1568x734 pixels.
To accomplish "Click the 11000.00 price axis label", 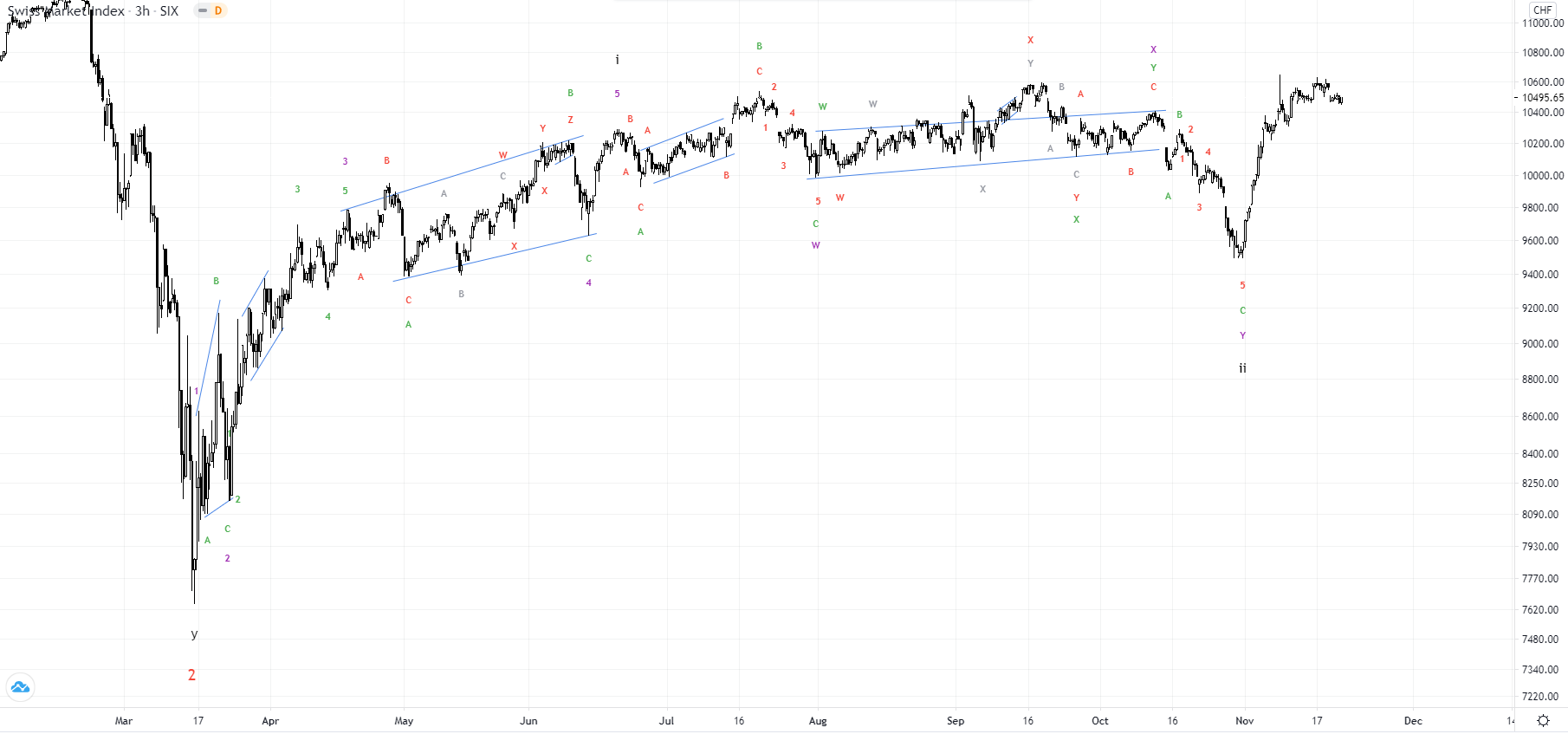I will (x=1543, y=23).
